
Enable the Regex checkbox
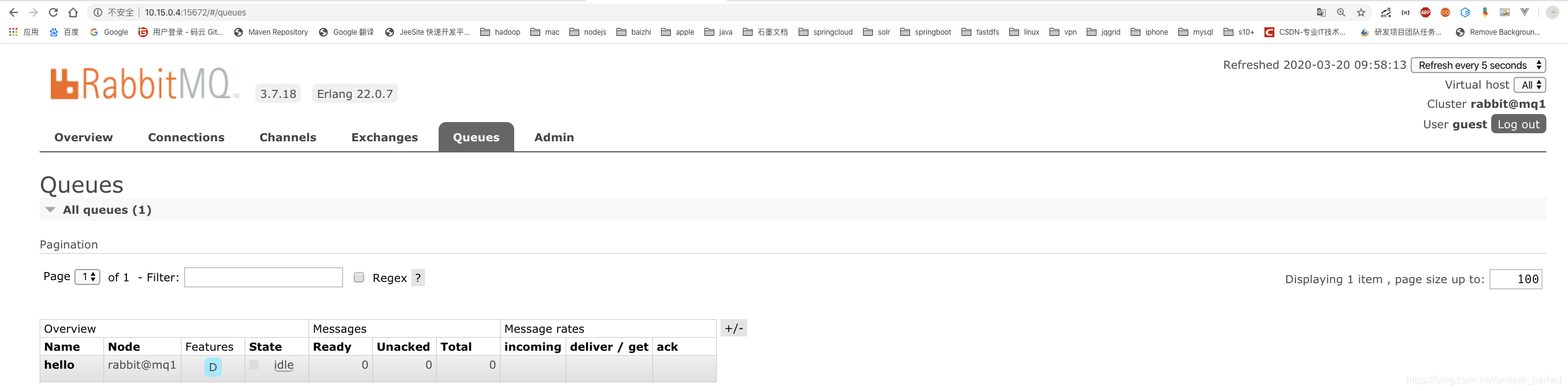(359, 277)
